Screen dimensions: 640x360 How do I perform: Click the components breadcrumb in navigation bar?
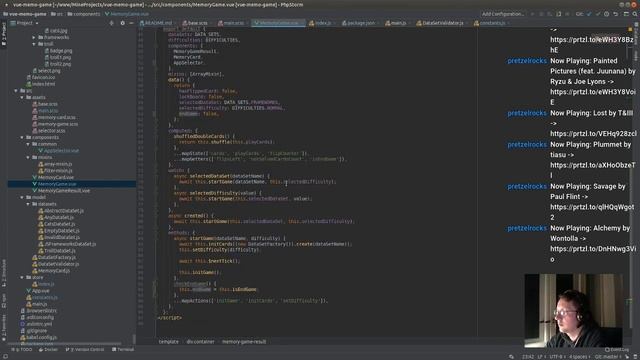click(84, 14)
